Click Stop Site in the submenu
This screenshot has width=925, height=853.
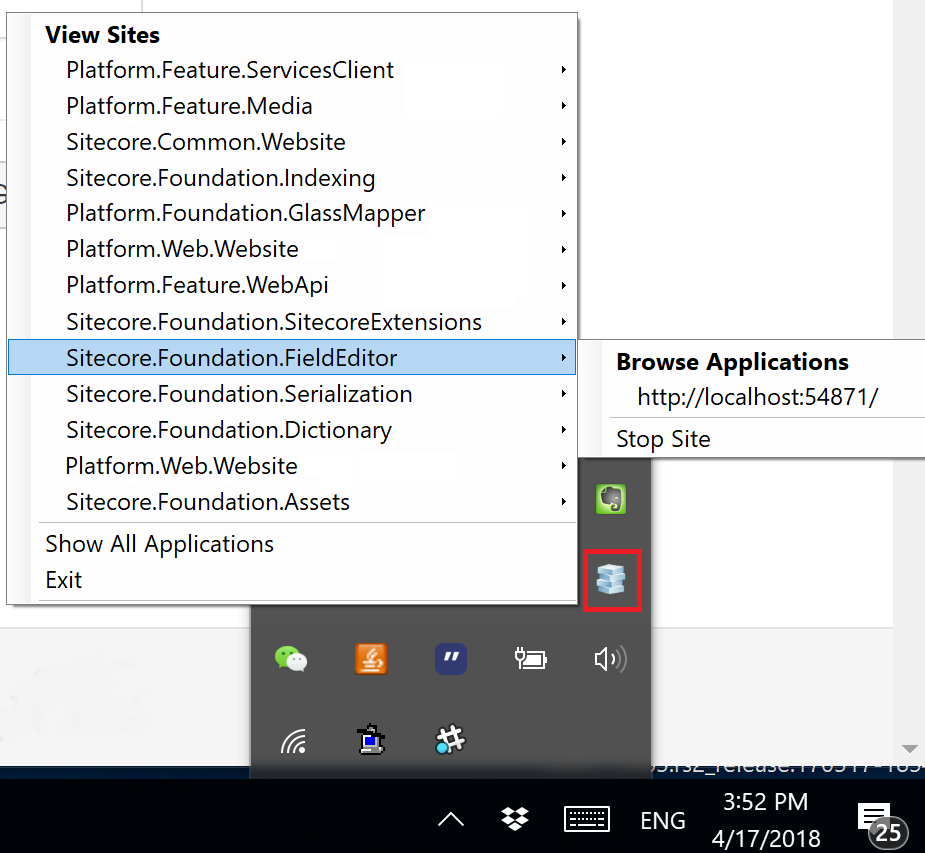point(663,438)
